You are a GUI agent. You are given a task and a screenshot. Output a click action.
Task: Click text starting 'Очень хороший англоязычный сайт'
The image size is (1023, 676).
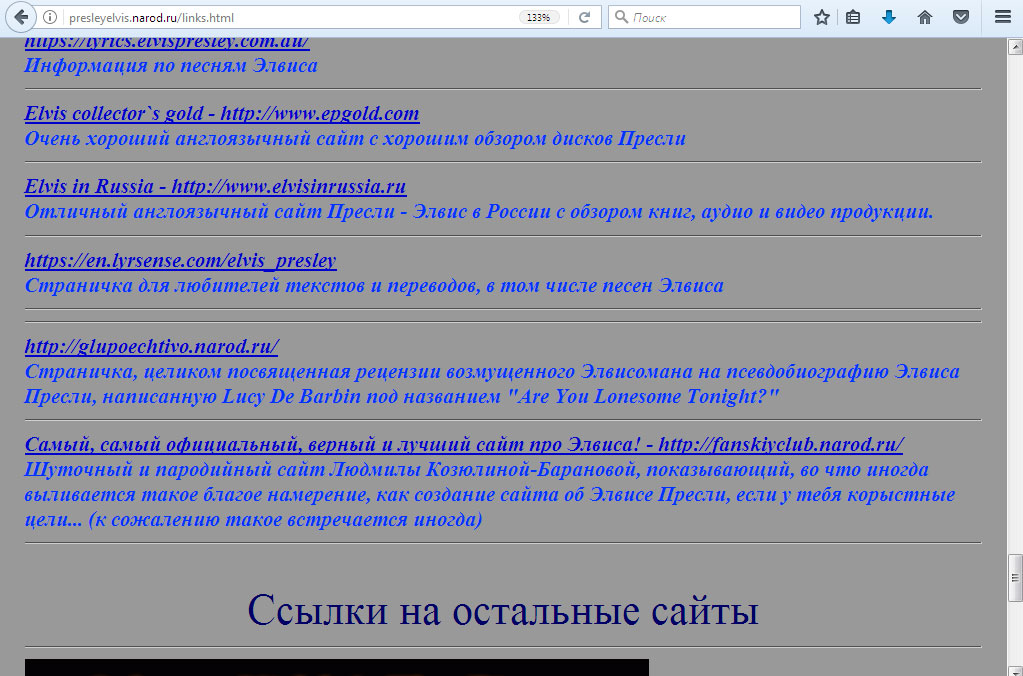355,138
